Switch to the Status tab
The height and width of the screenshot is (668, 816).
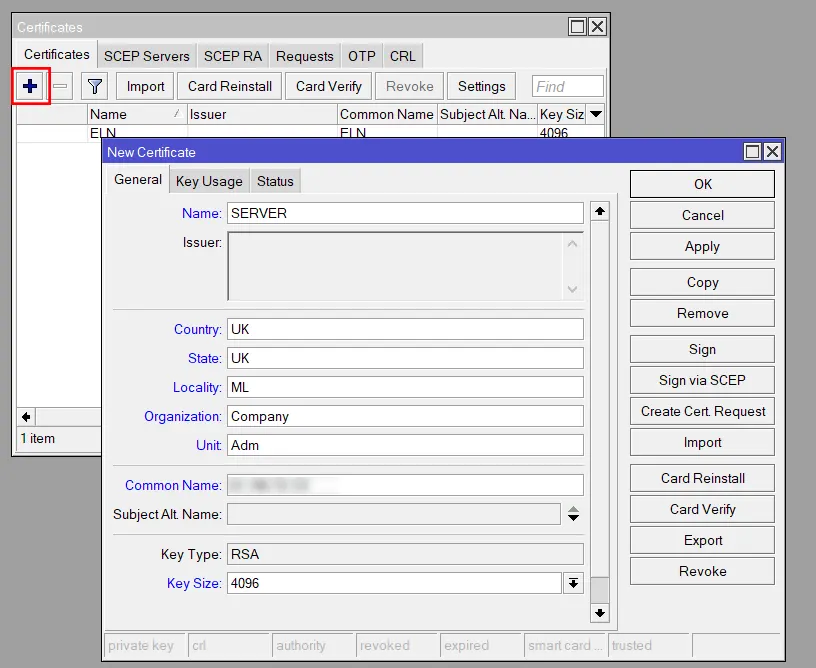[275, 181]
